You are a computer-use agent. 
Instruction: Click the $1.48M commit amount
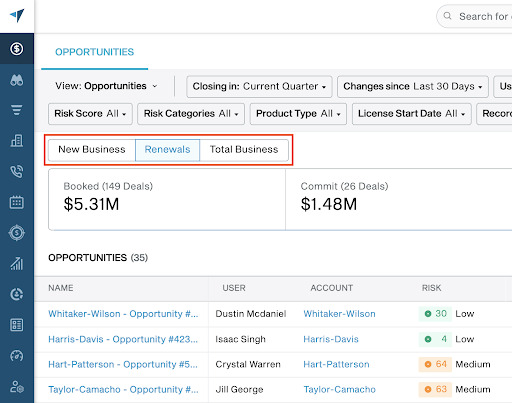pos(329,204)
